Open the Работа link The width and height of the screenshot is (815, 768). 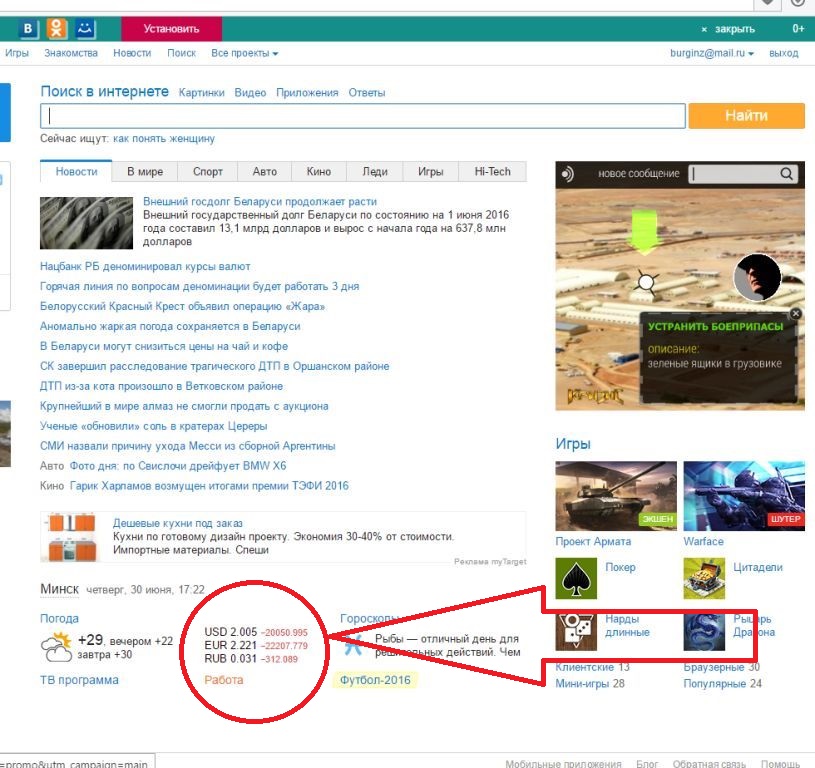(224, 680)
